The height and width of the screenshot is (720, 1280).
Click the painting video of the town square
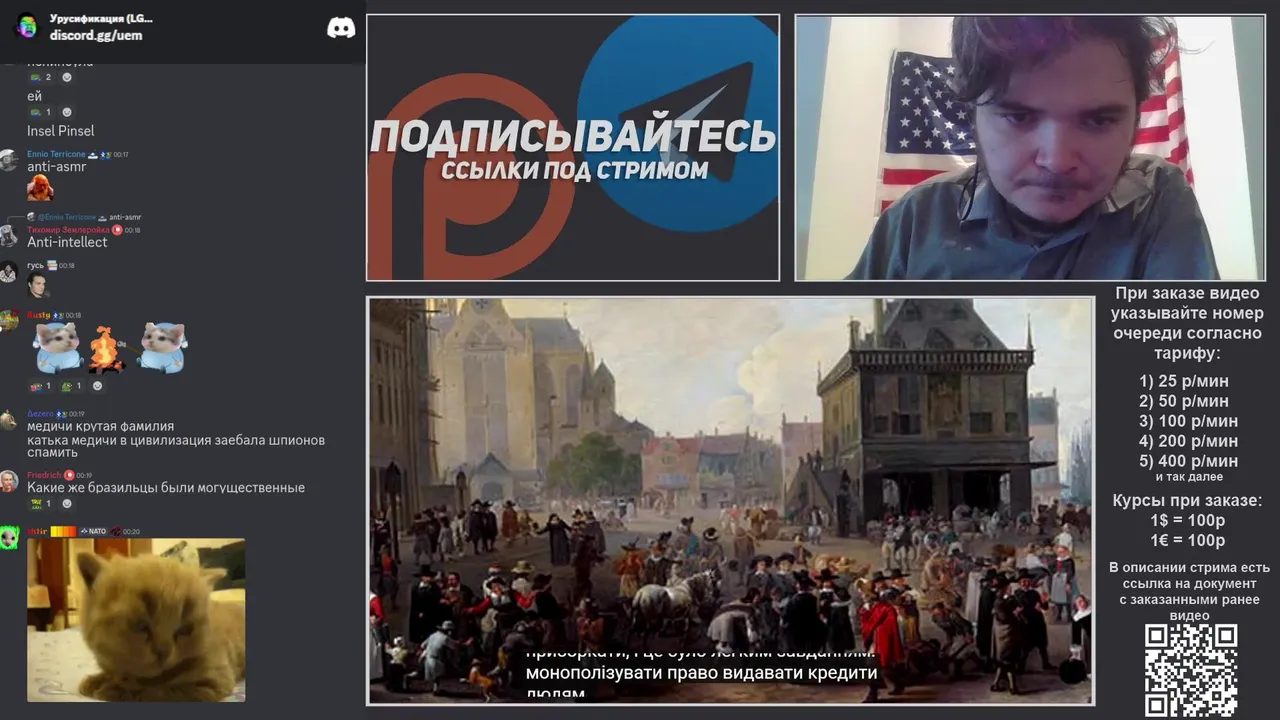pyautogui.click(x=731, y=500)
